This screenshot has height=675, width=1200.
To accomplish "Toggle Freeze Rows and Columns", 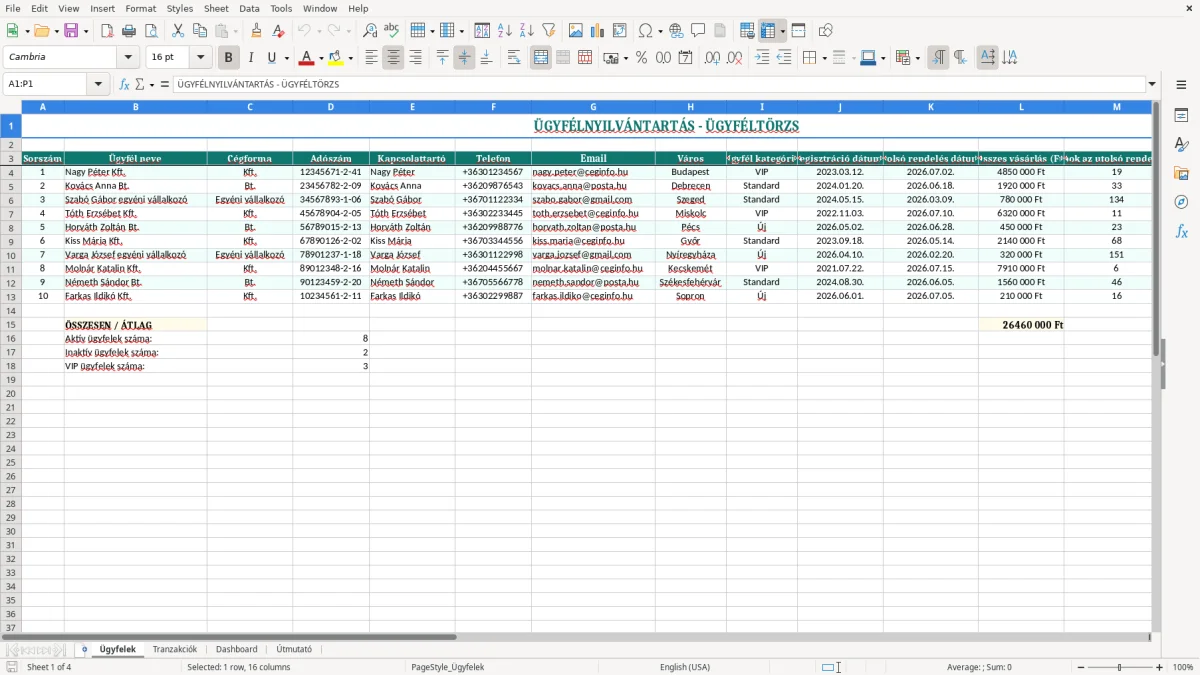I will pyautogui.click(x=768, y=31).
